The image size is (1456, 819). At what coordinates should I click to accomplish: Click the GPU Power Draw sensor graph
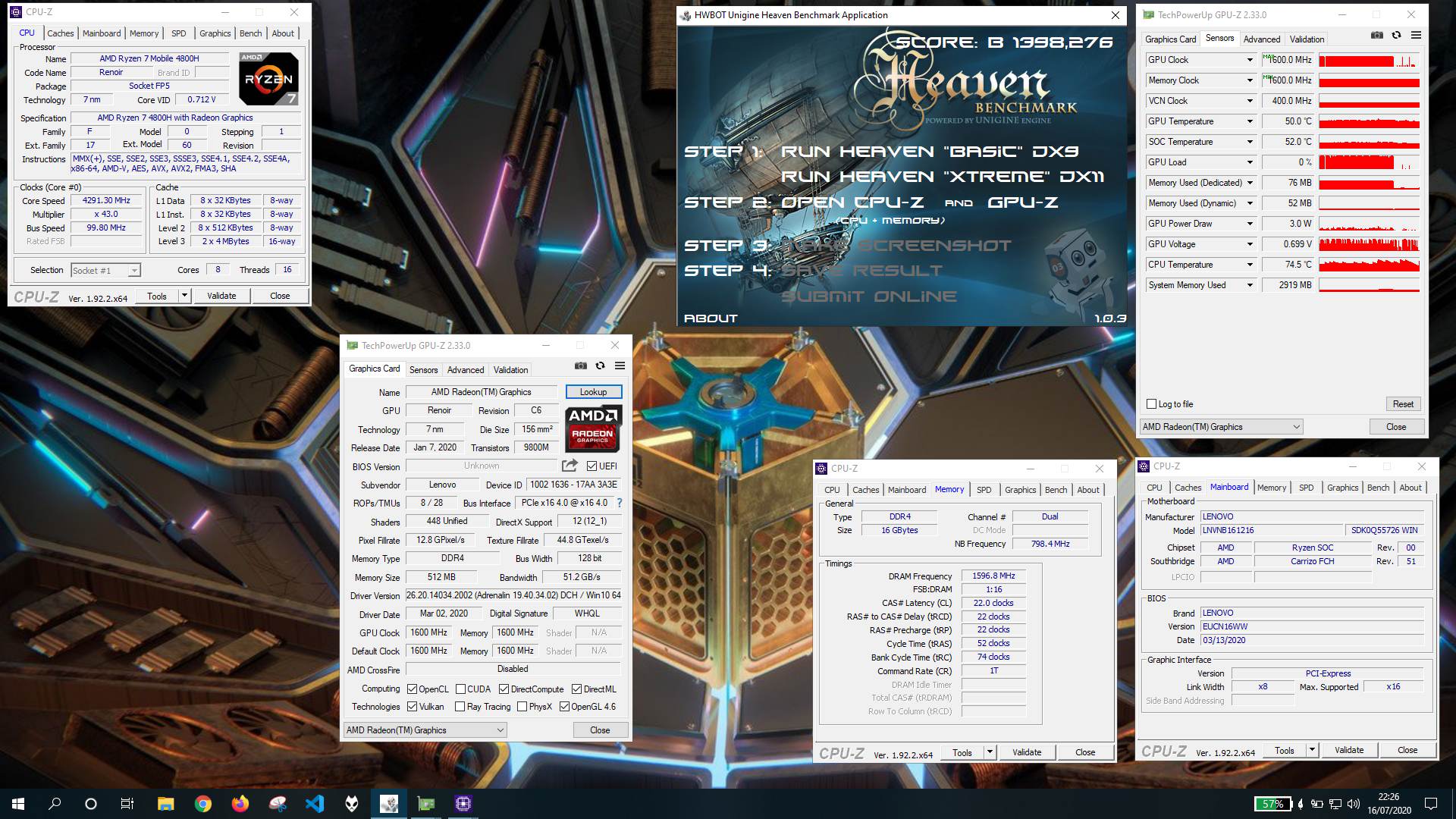1369,224
